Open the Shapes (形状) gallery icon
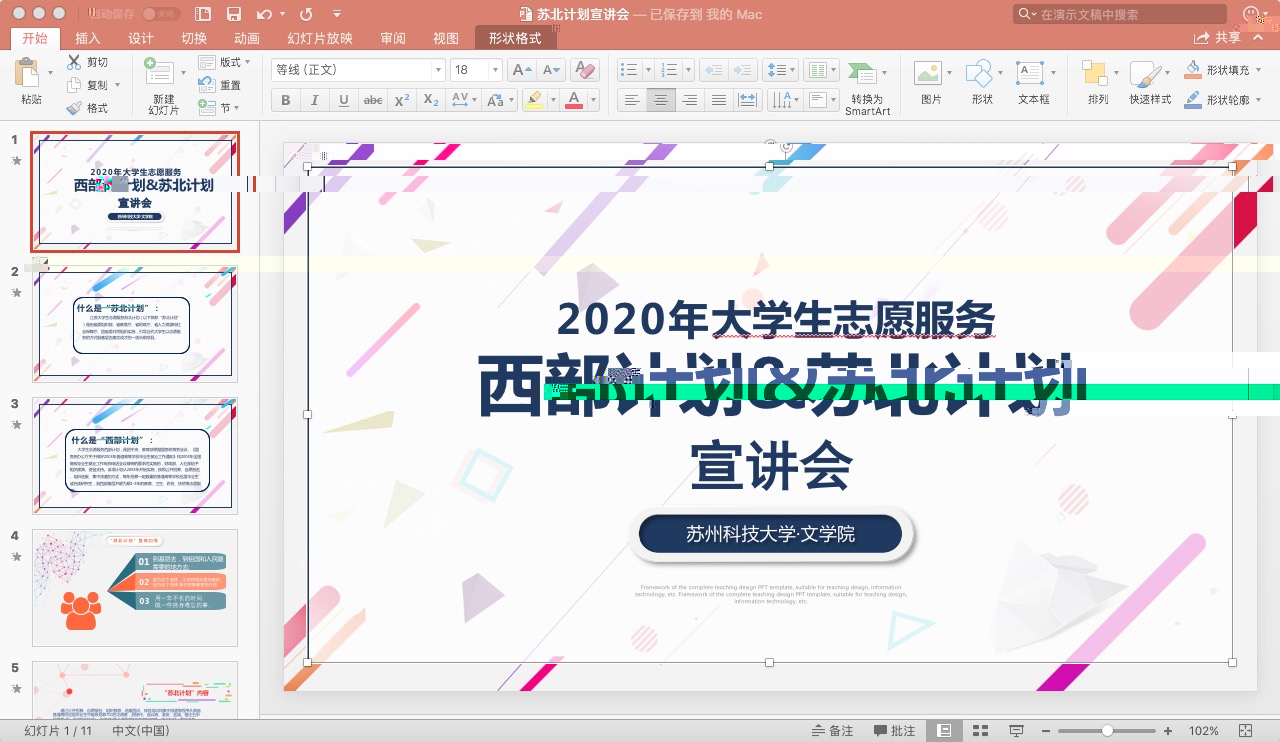This screenshot has height=742, width=1280. (979, 73)
